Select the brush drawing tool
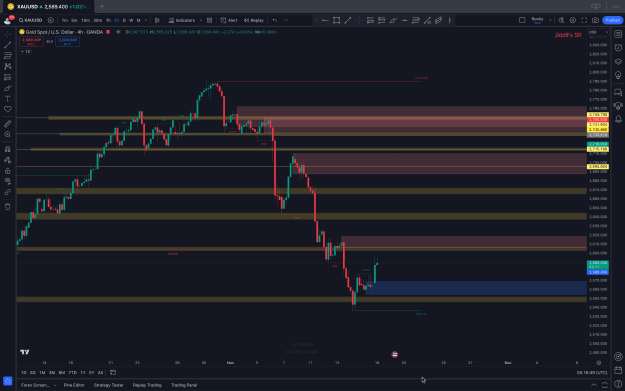The width and height of the screenshot is (625, 391). [x=8, y=88]
